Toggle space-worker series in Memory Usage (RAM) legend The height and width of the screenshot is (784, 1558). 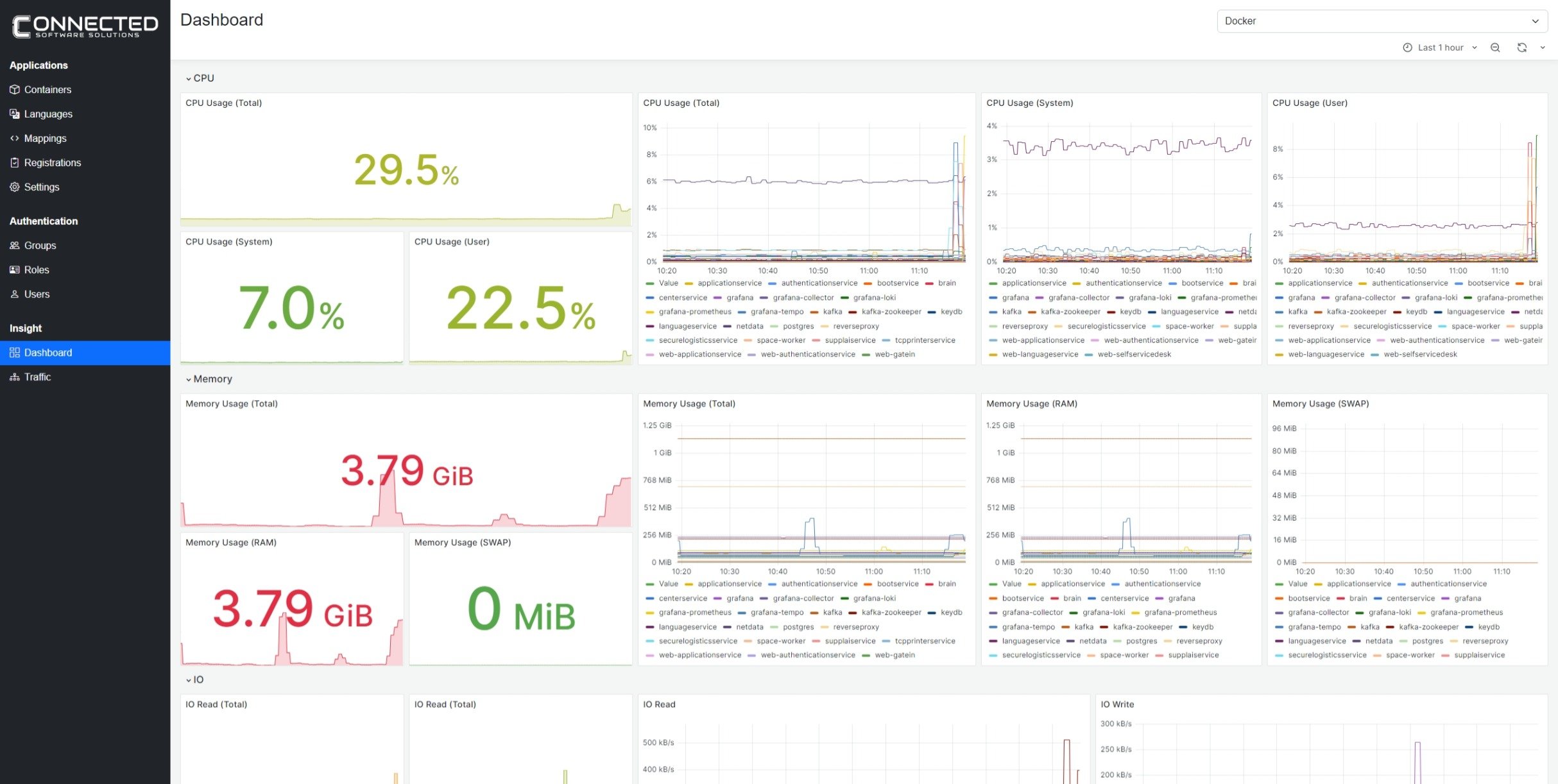pos(1124,656)
